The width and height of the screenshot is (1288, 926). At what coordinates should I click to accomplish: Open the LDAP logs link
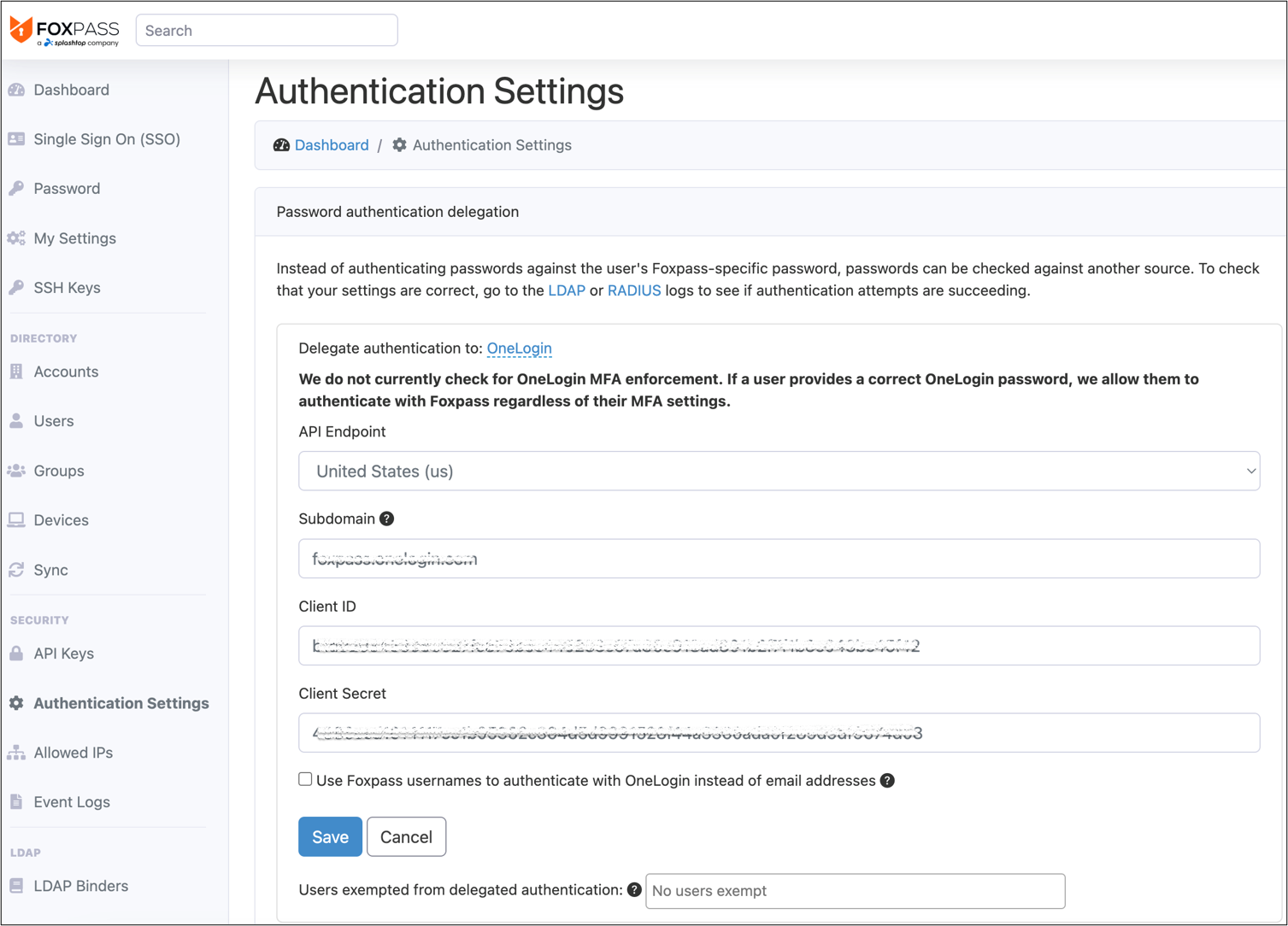tap(567, 290)
